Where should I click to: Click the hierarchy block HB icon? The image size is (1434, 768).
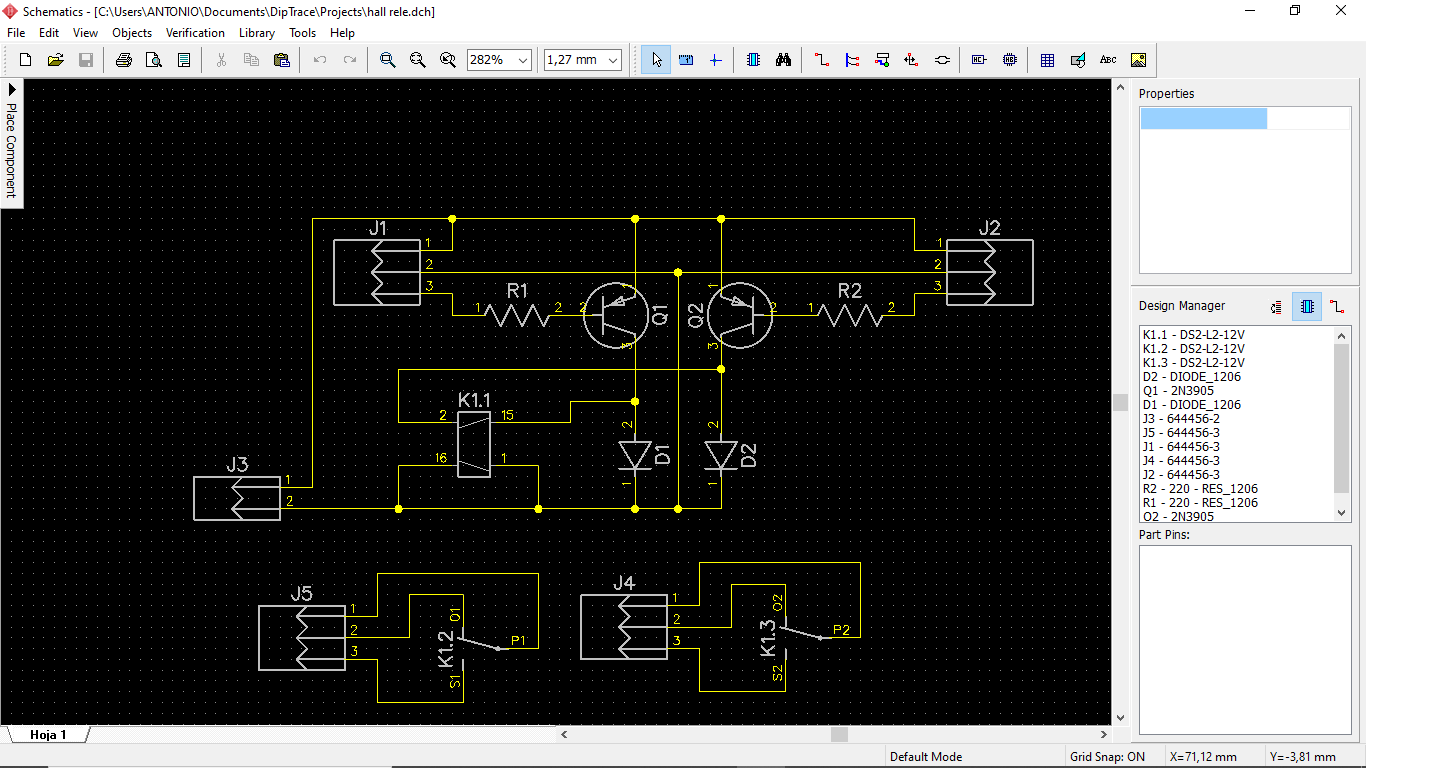pyautogui.click(x=1010, y=60)
